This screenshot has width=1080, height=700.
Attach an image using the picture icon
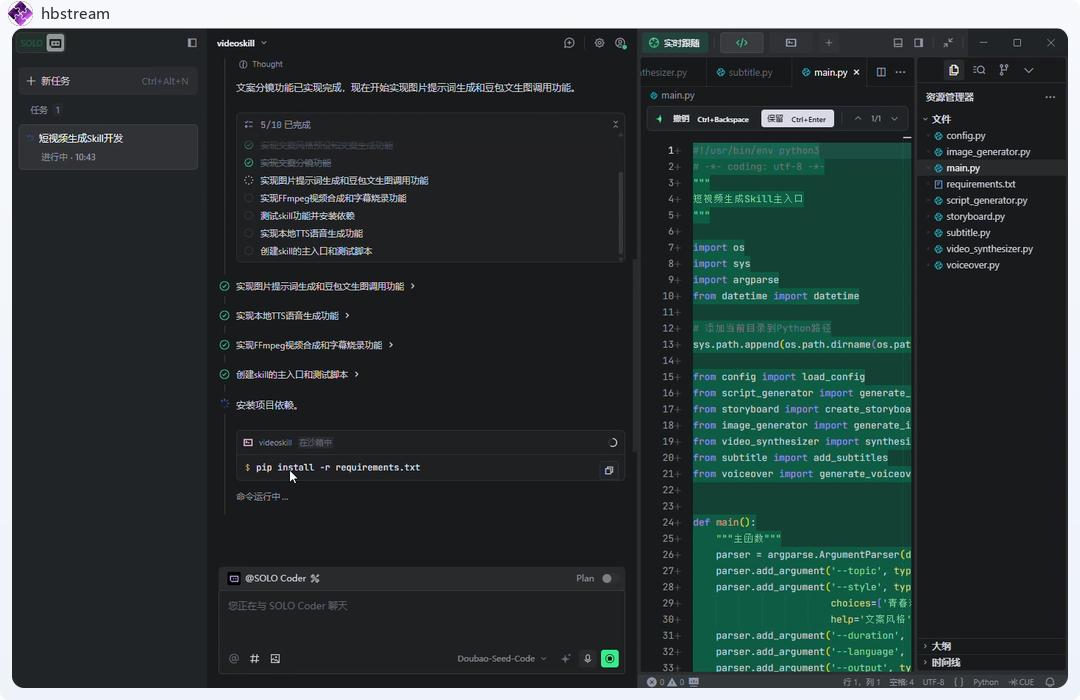275,659
